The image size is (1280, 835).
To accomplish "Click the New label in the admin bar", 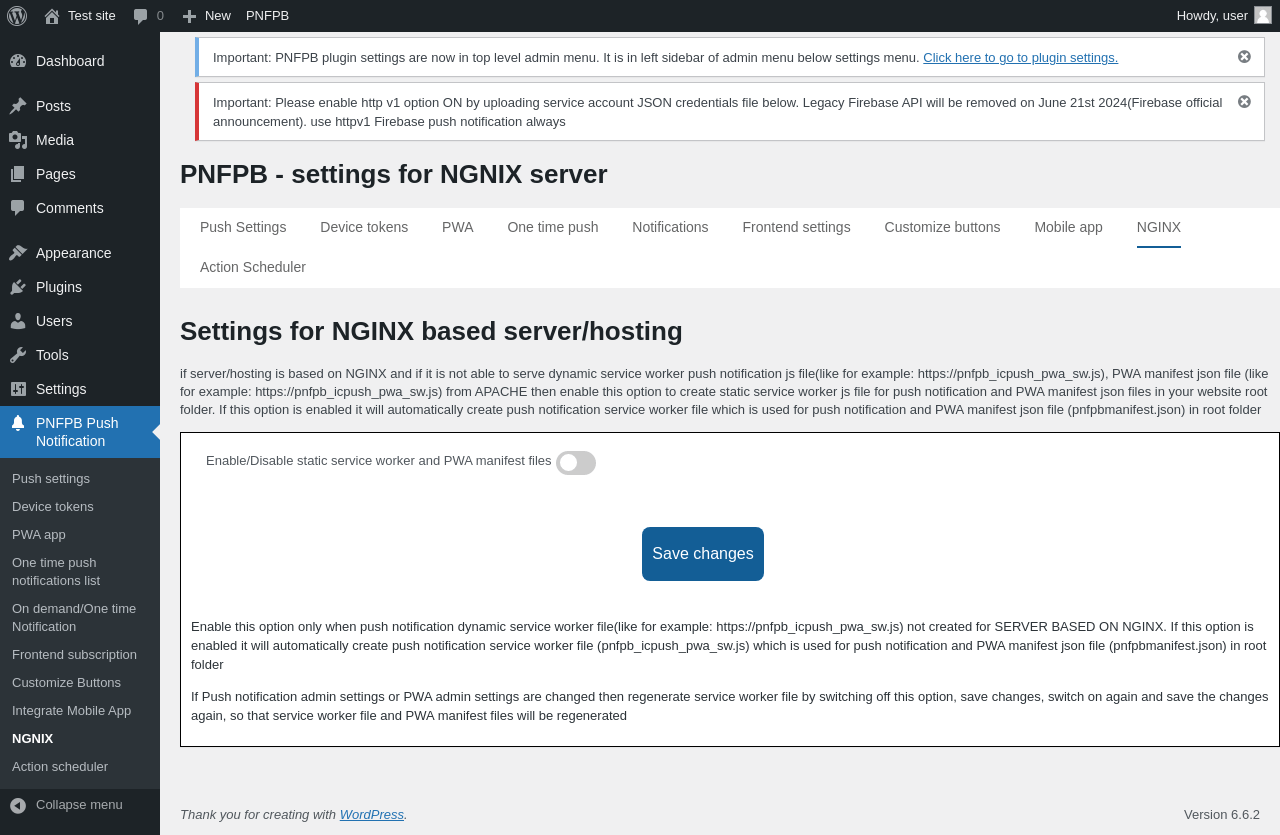I will click(218, 16).
